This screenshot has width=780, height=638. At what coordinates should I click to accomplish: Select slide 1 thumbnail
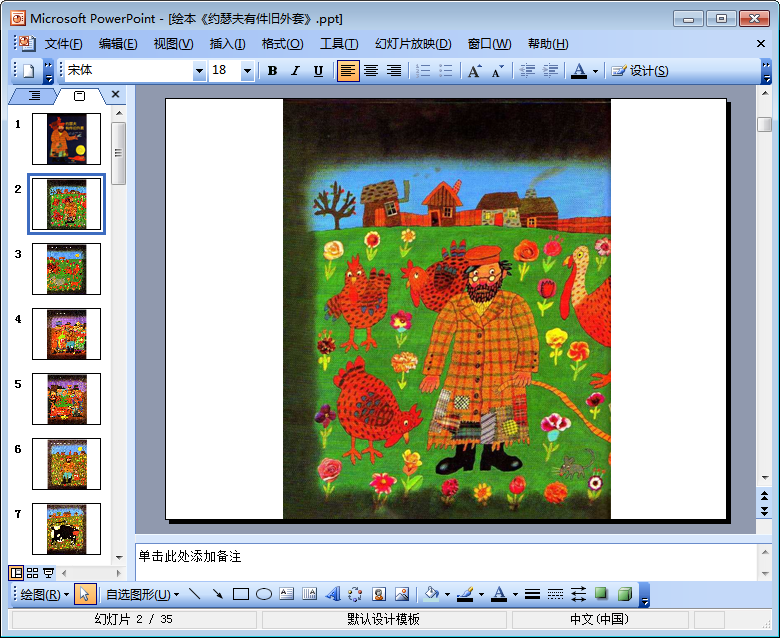67,139
